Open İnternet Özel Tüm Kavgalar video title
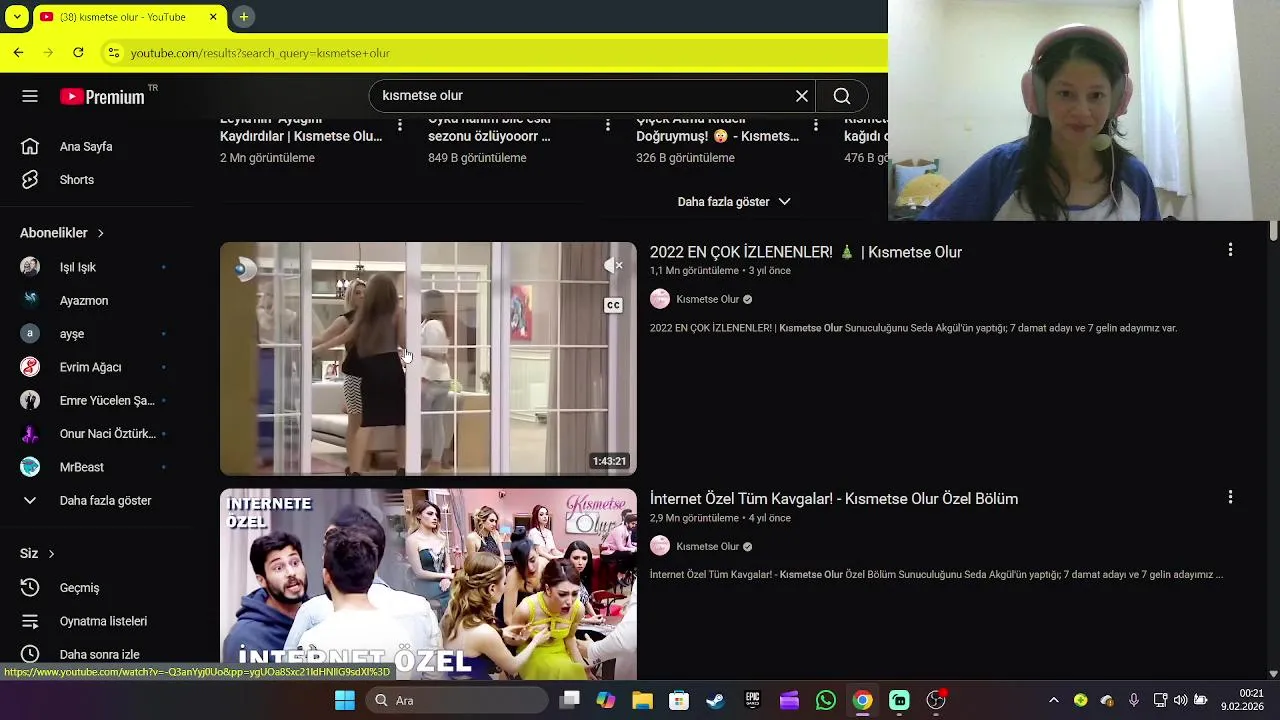Viewport: 1280px width, 720px height. (834, 499)
